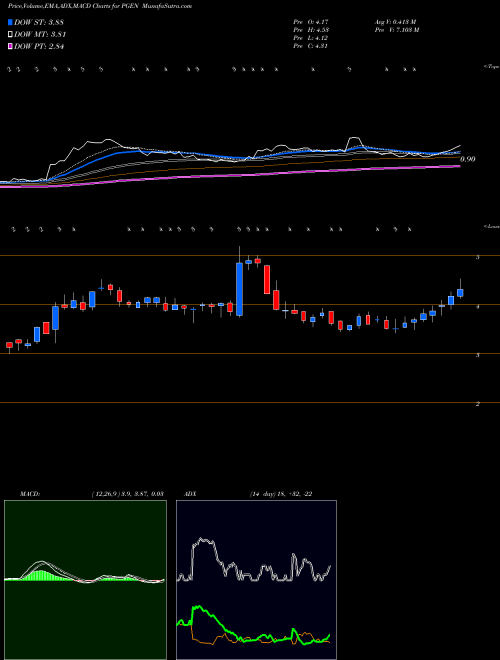Click the price axis label '3'

click(x=478, y=355)
